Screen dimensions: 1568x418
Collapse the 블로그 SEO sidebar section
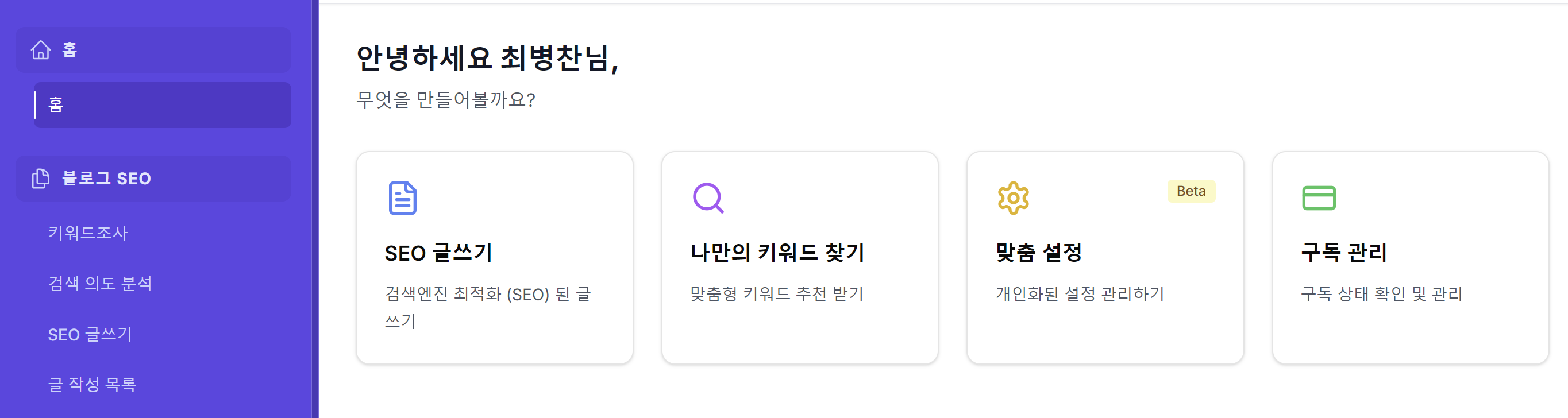[153, 178]
